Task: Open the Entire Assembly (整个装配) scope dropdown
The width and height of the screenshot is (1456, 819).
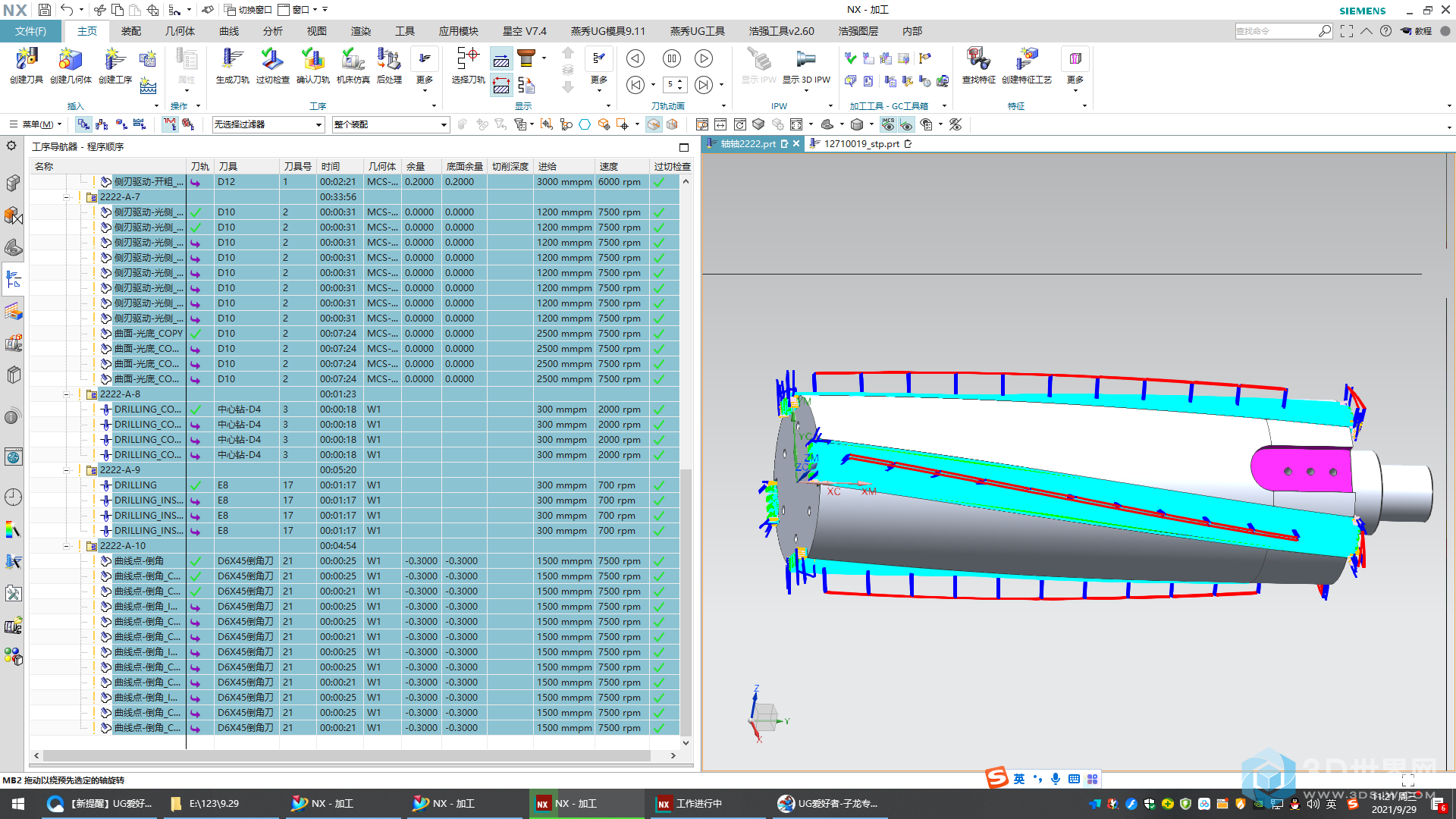Action: (391, 124)
